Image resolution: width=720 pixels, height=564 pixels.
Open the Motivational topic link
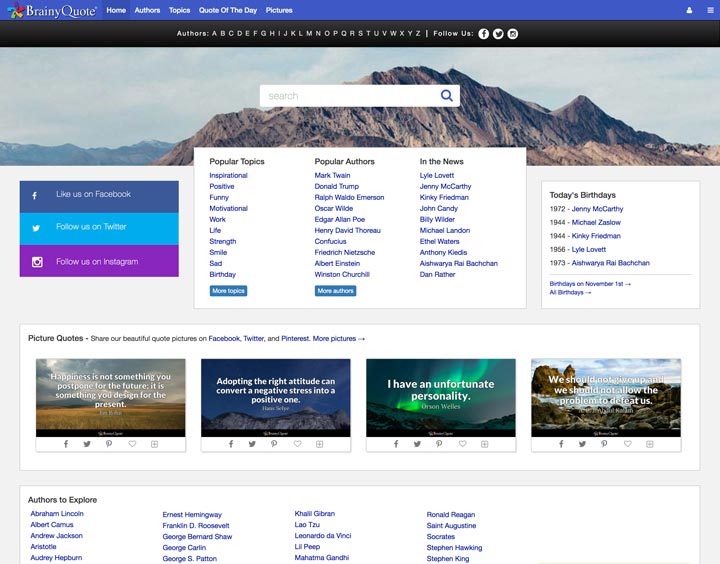pyautogui.click(x=229, y=209)
